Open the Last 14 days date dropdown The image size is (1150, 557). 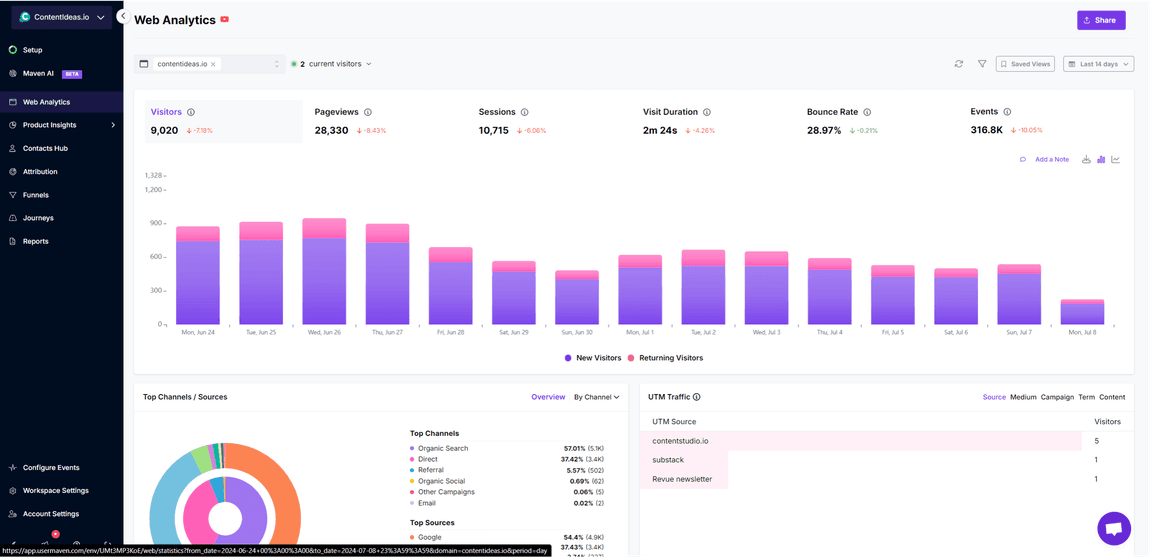tap(1098, 64)
